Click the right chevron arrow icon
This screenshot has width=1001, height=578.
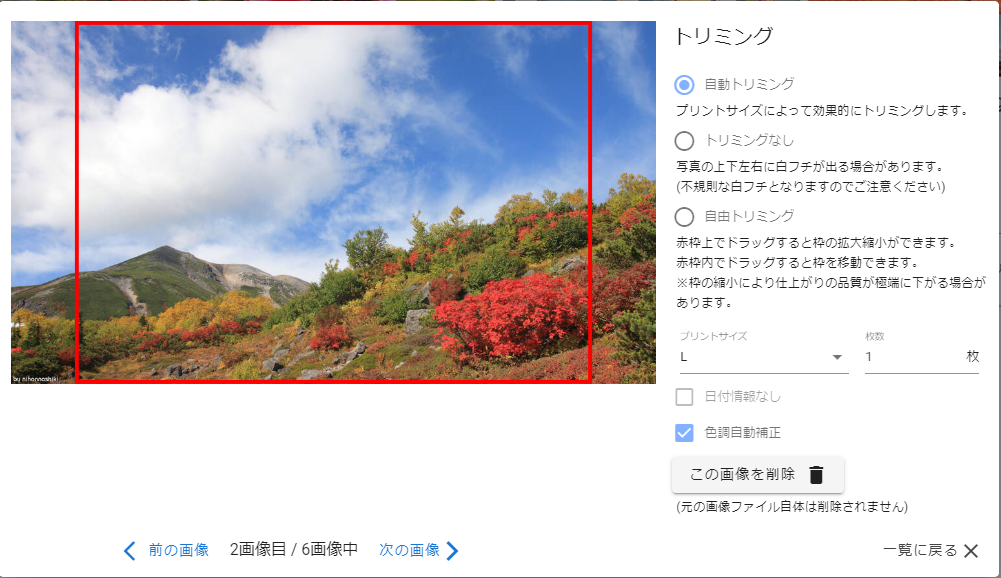452,550
